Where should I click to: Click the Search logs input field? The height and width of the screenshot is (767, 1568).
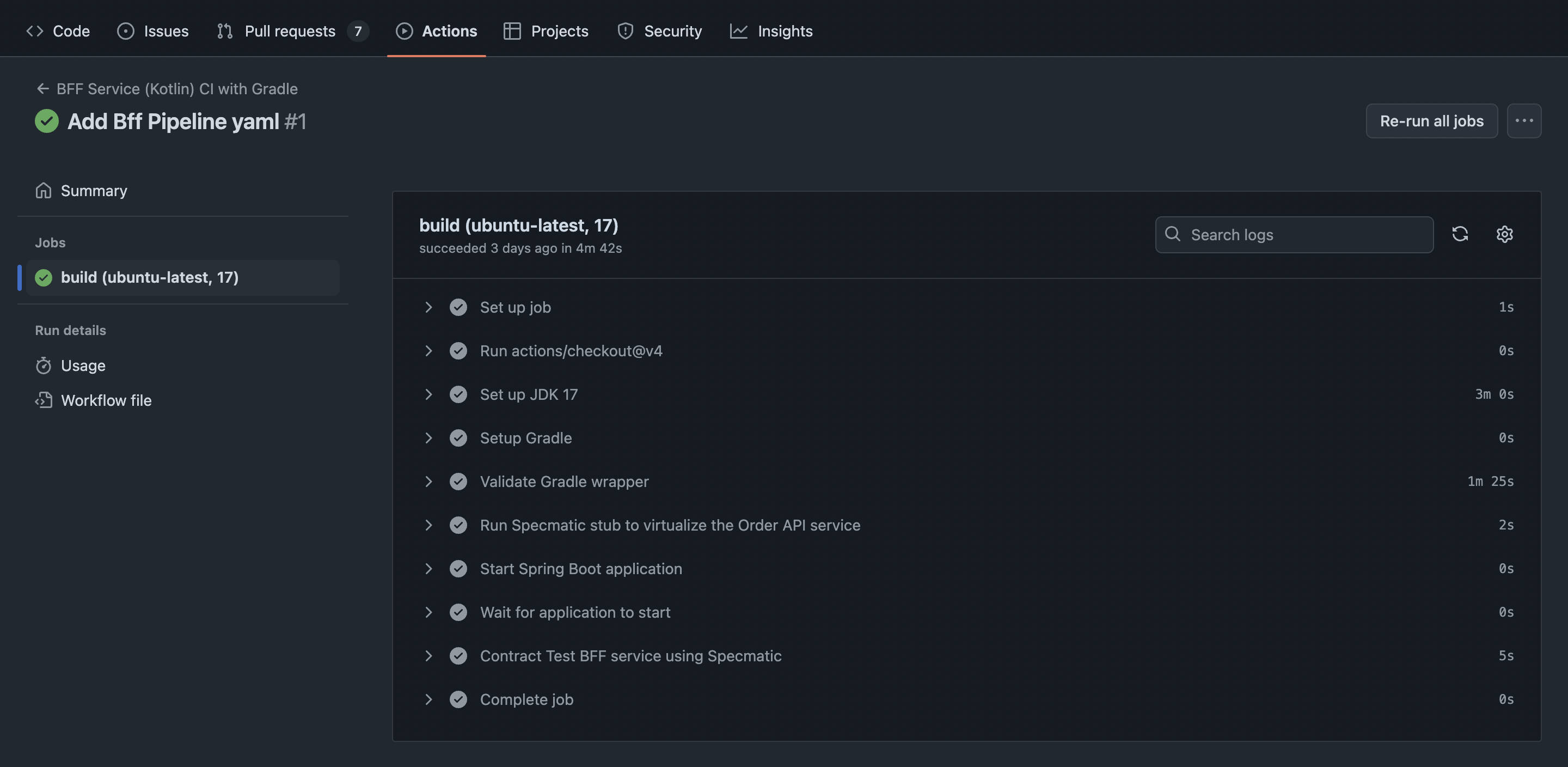(x=1303, y=235)
